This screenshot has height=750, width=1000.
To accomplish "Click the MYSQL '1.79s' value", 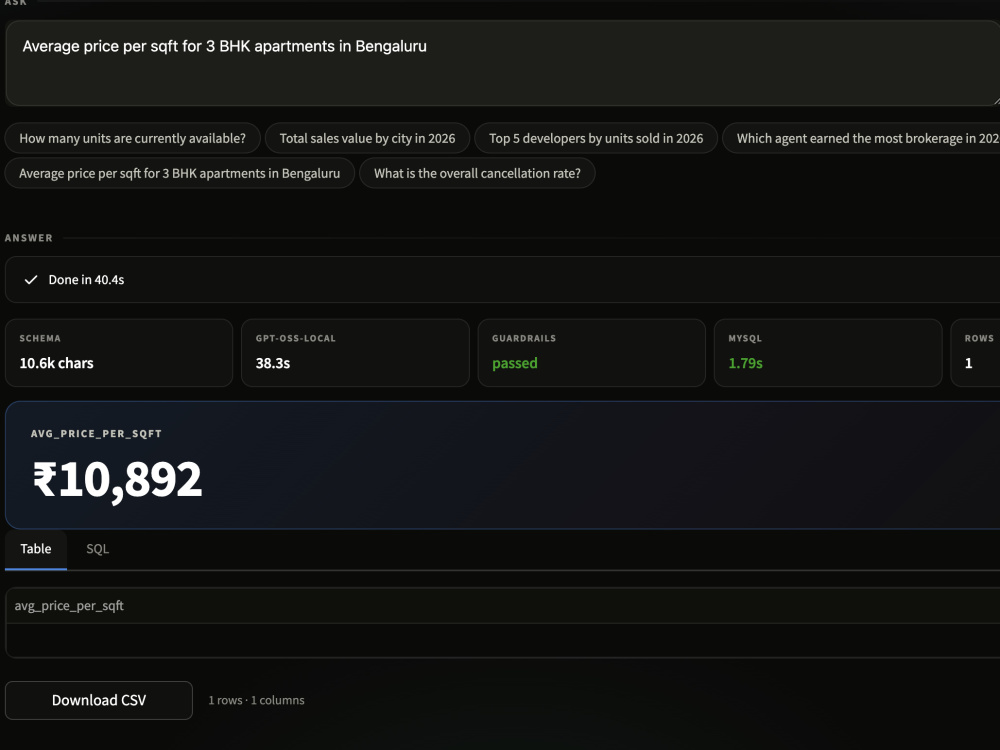I will coord(746,364).
